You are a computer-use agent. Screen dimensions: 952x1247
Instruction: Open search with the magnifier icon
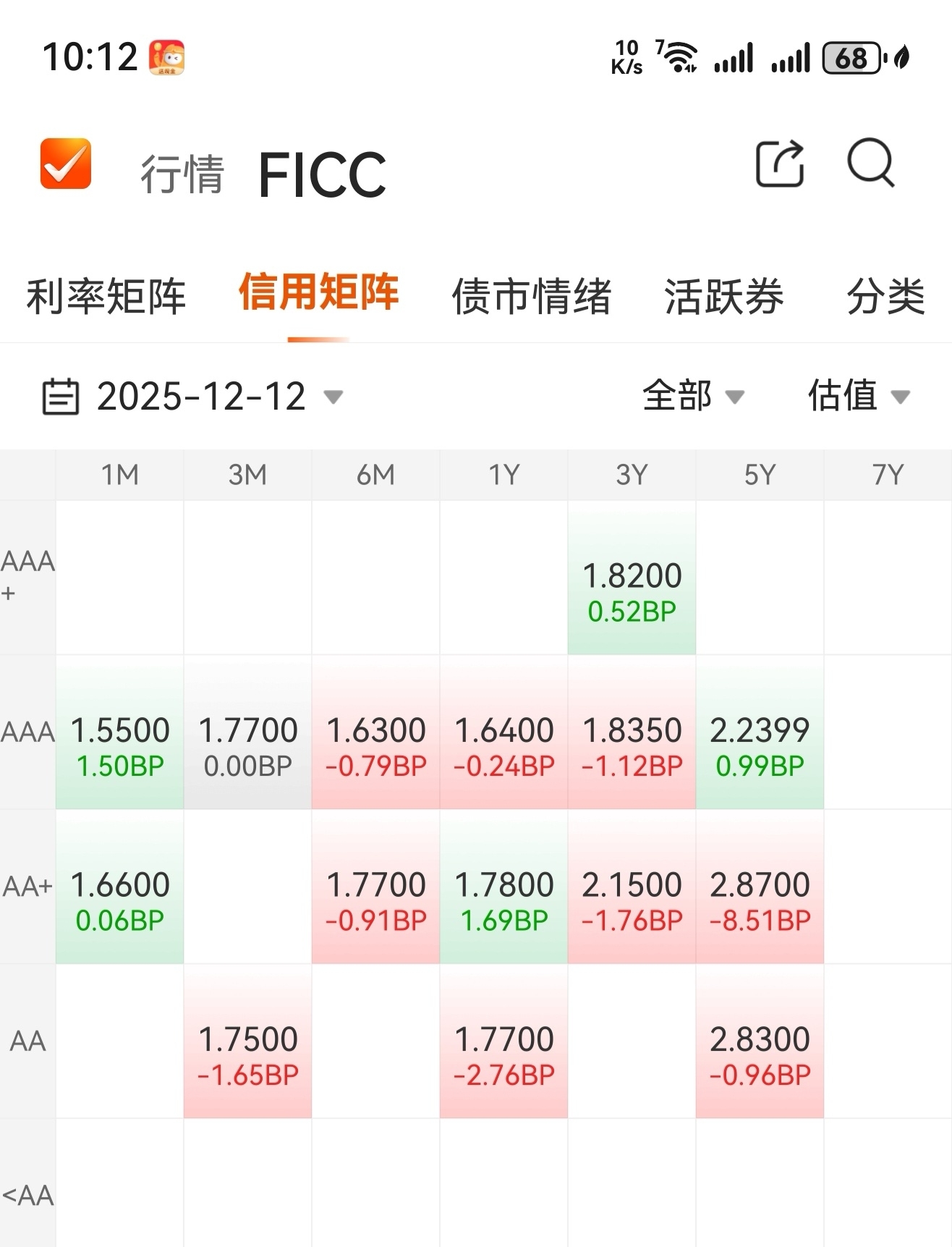871,163
